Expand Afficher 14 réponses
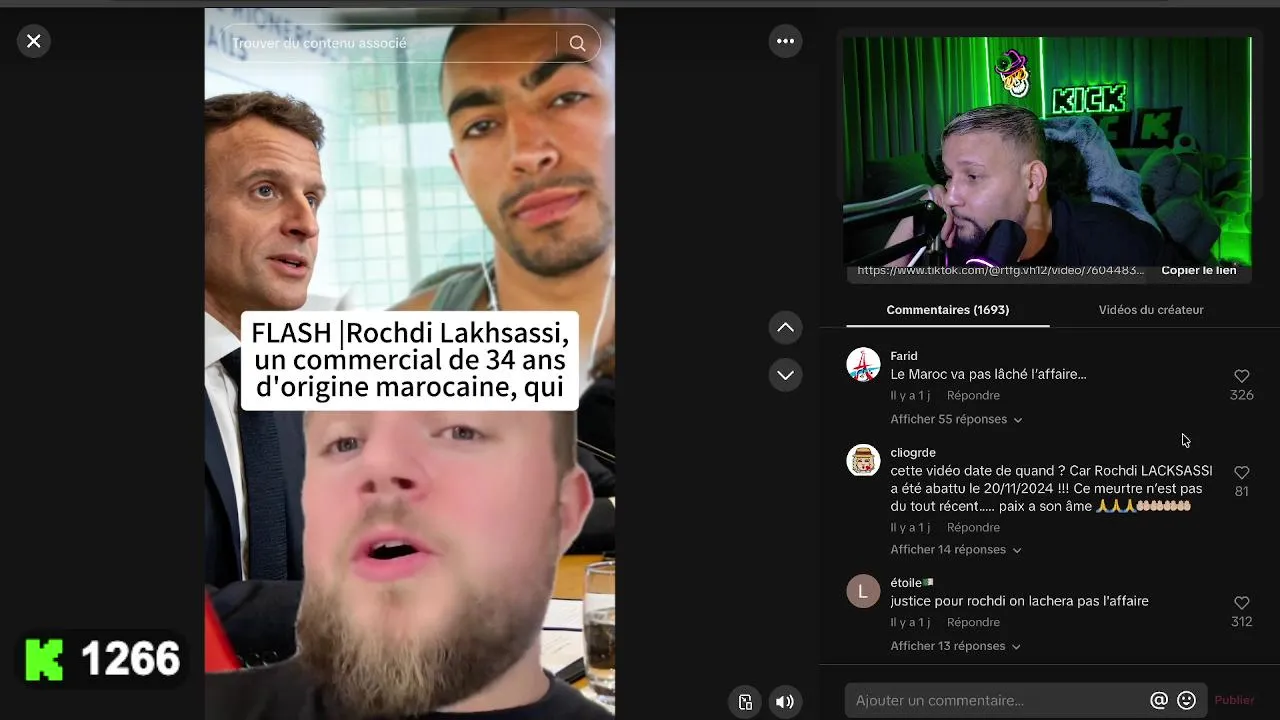 tap(956, 549)
